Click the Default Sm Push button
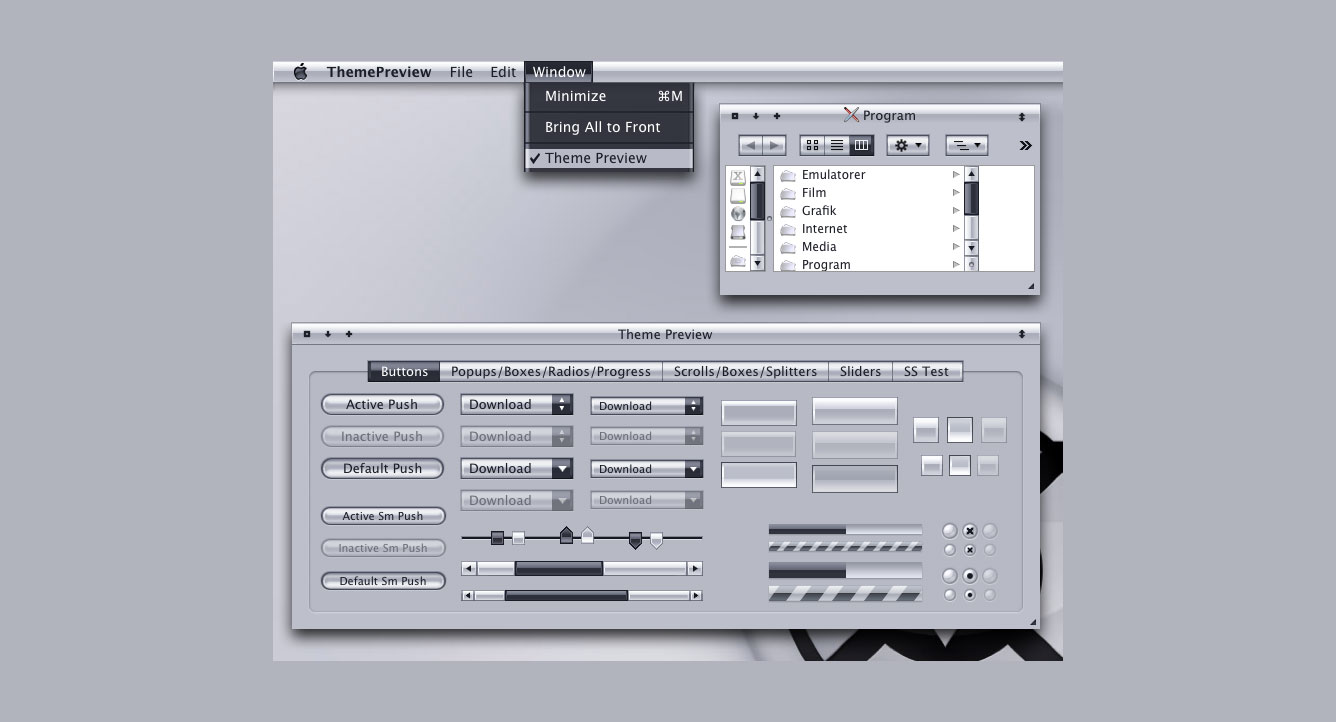Screen dimensions: 1336x722 tap(382, 580)
